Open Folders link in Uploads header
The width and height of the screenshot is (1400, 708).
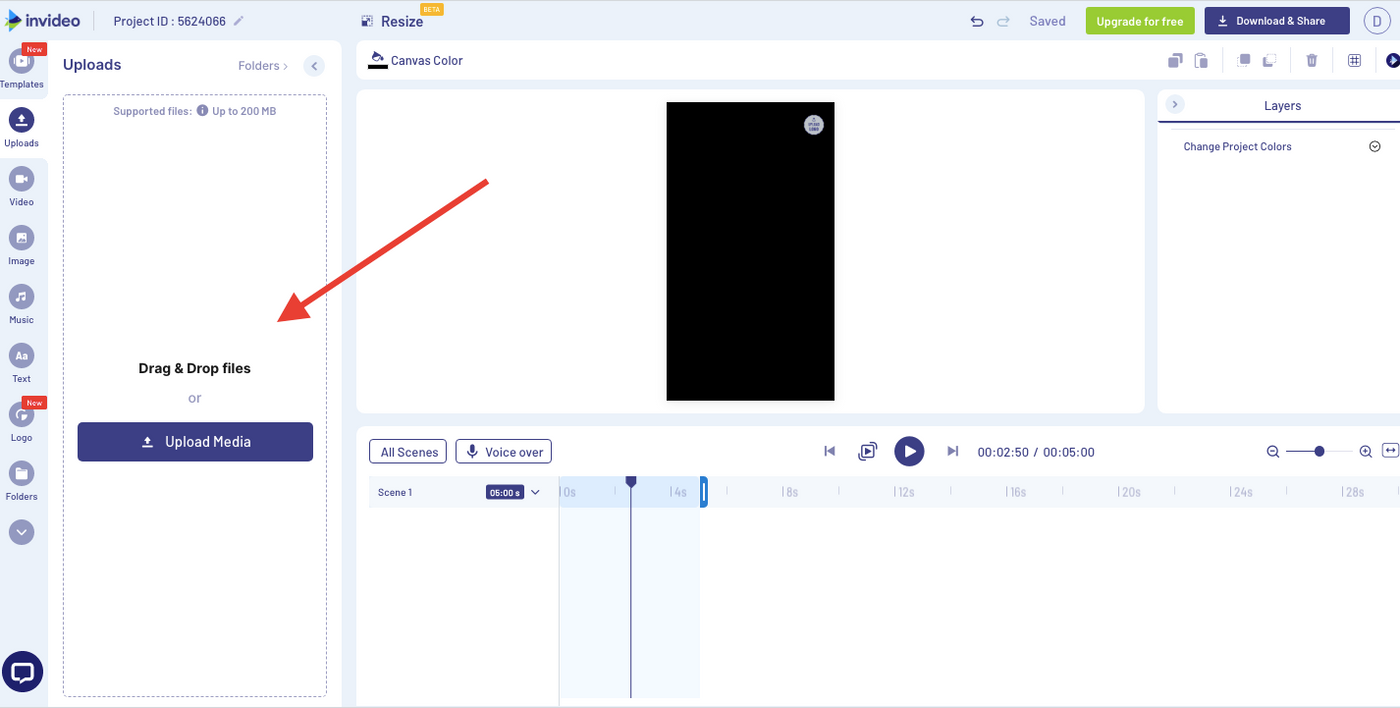262,66
